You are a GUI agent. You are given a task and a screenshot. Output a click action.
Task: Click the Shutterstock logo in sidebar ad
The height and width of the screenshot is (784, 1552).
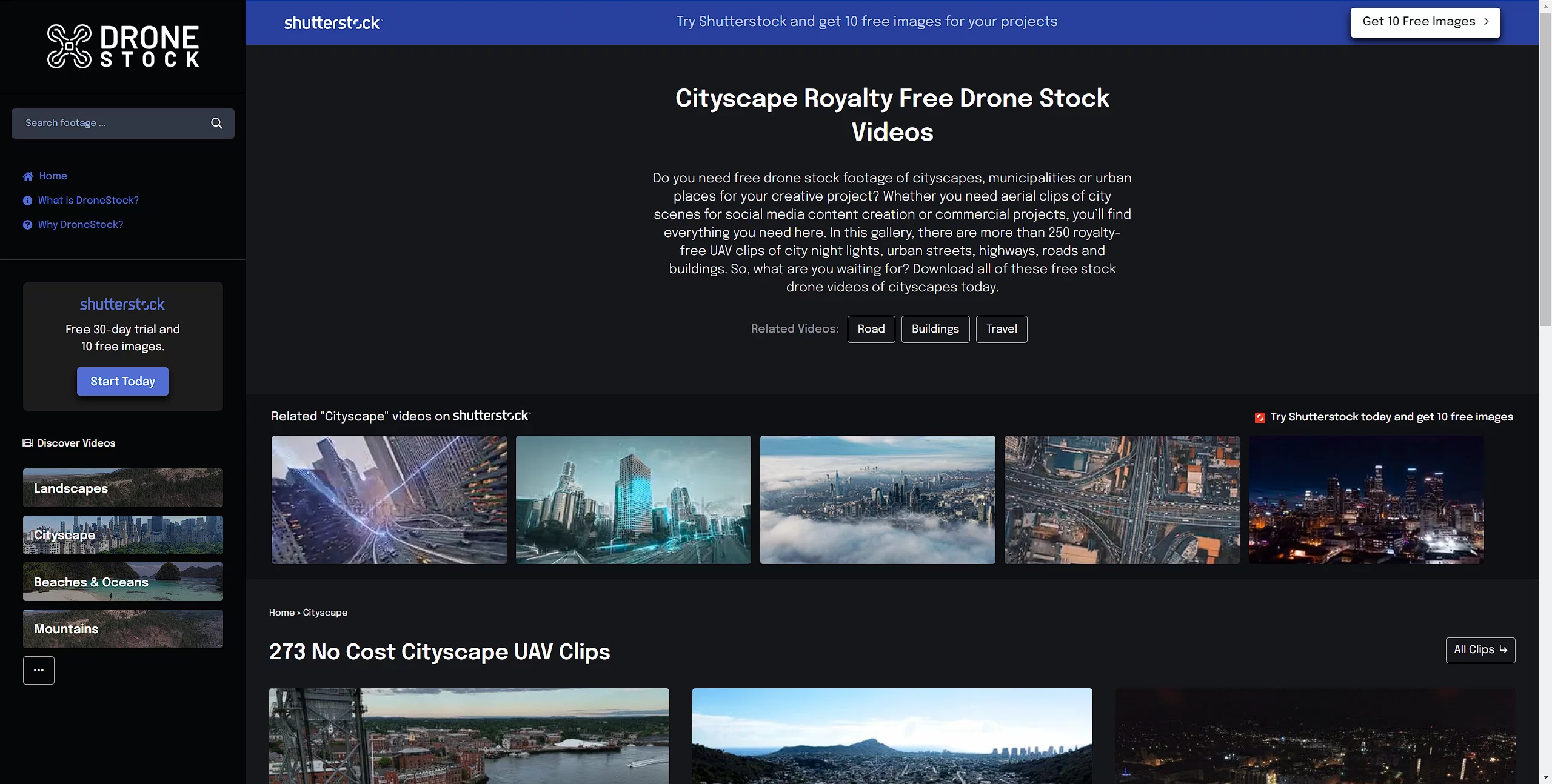pos(122,304)
